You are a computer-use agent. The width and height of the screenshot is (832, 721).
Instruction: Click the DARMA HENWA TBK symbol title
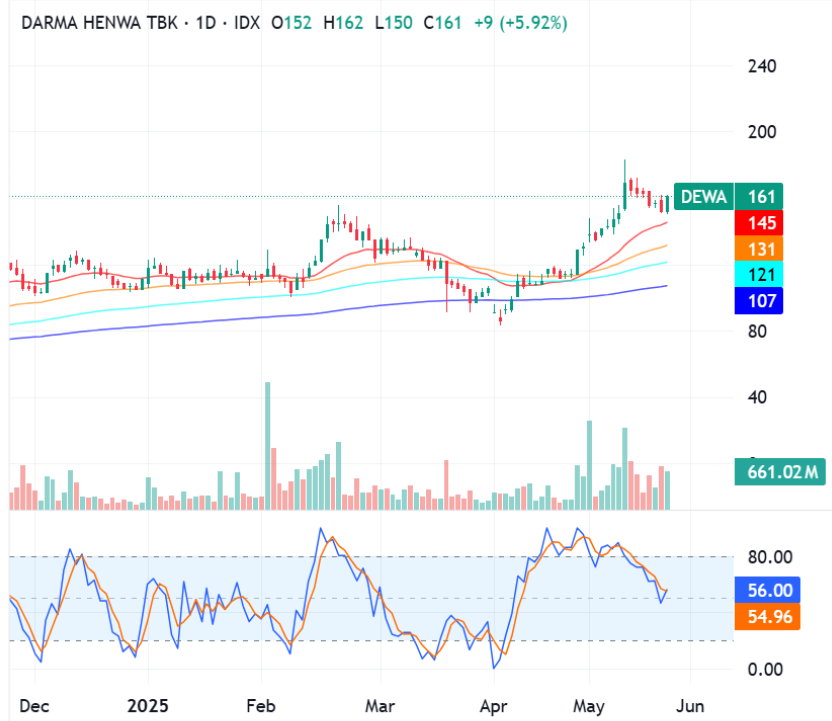[99, 23]
